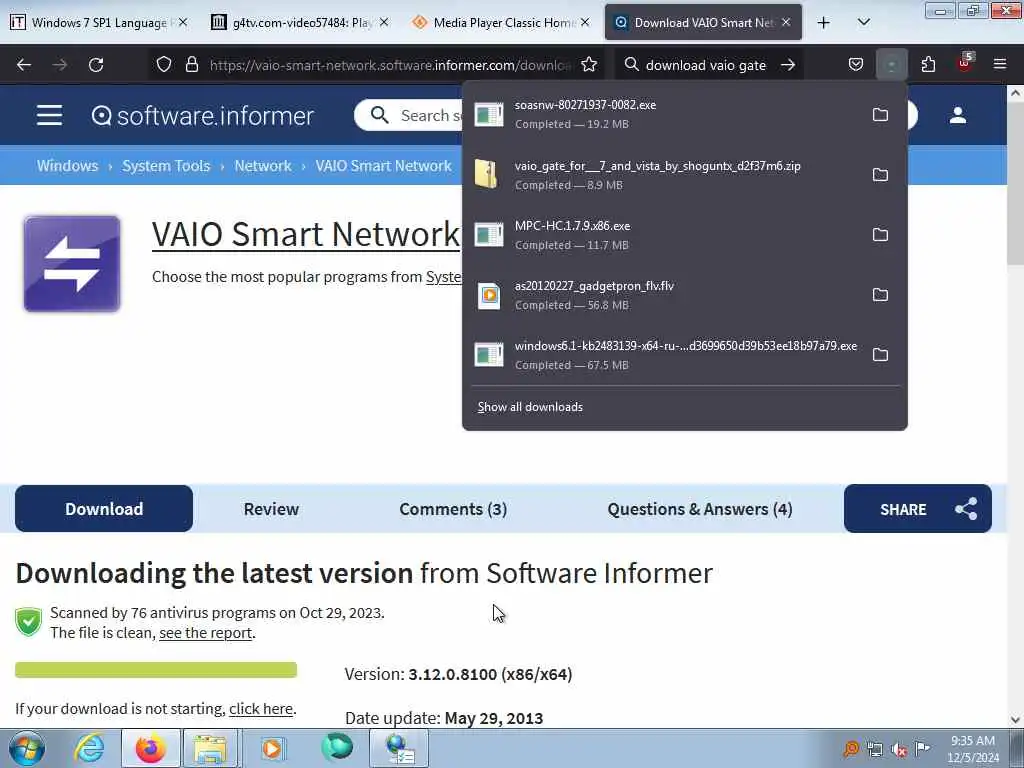Follow the see the report link
The height and width of the screenshot is (768, 1024).
point(206,633)
